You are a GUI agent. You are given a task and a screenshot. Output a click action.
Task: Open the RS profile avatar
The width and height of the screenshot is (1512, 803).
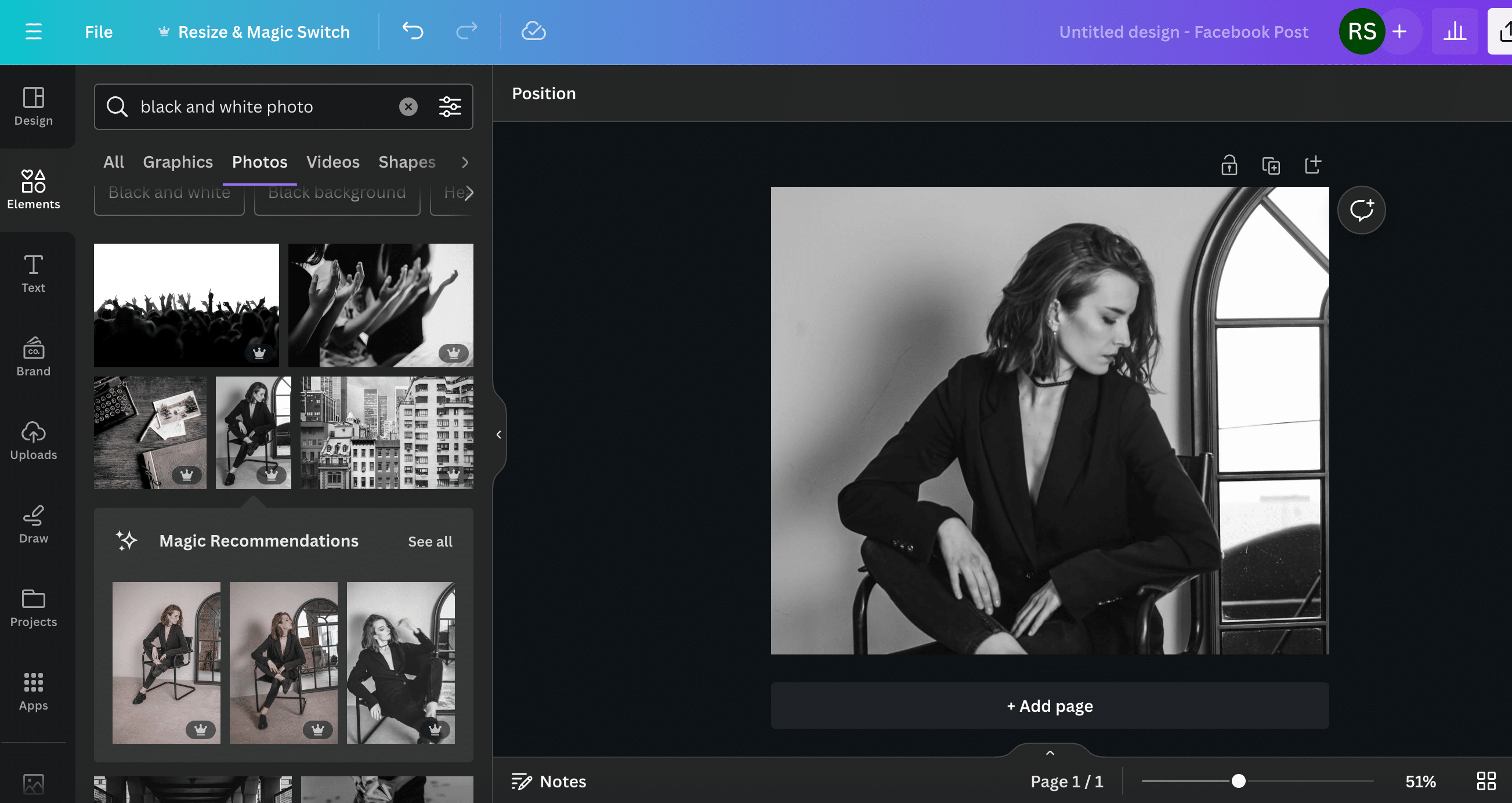coord(1362,32)
